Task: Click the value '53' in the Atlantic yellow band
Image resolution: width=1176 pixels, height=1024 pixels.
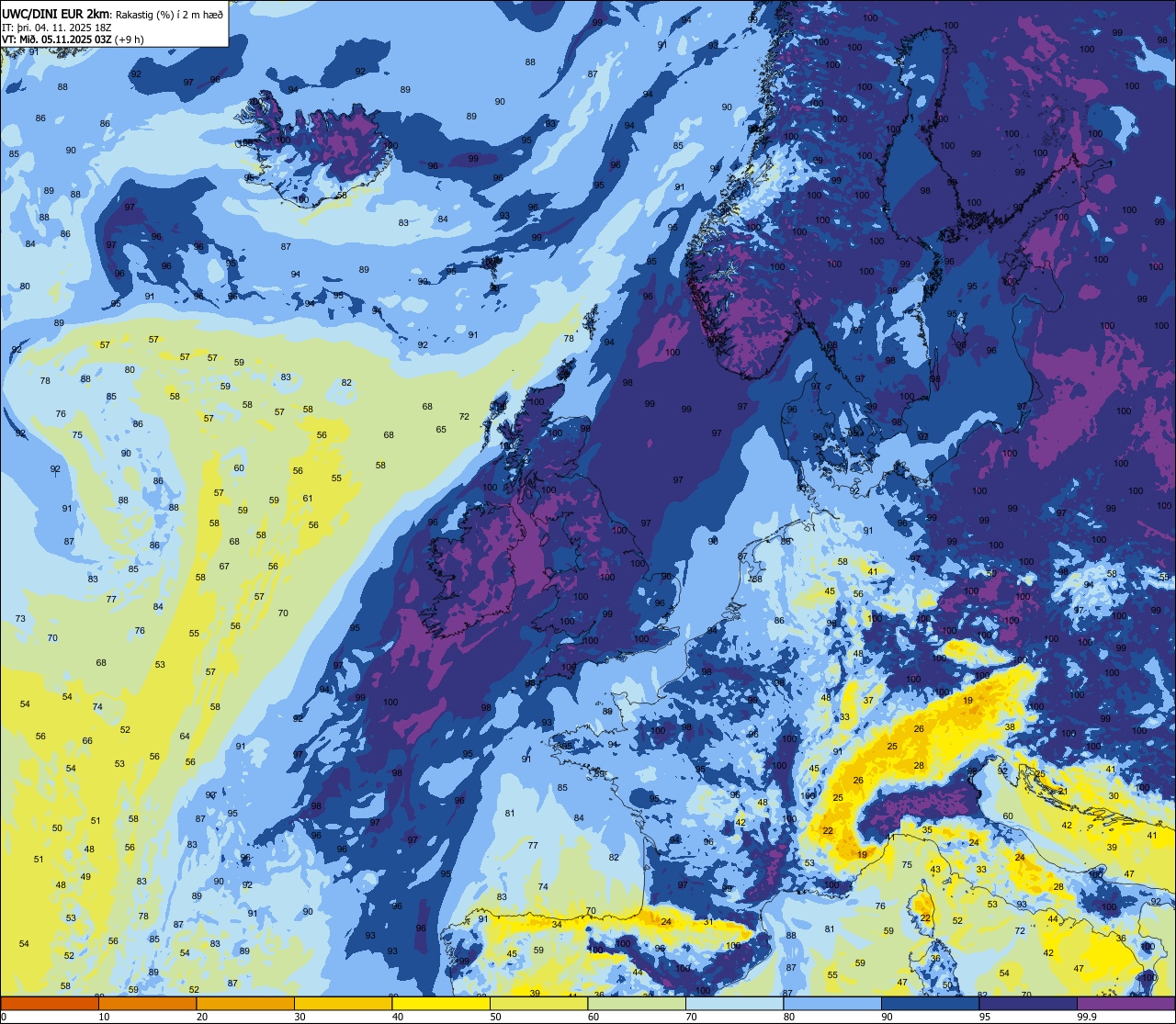Action: [x=160, y=664]
